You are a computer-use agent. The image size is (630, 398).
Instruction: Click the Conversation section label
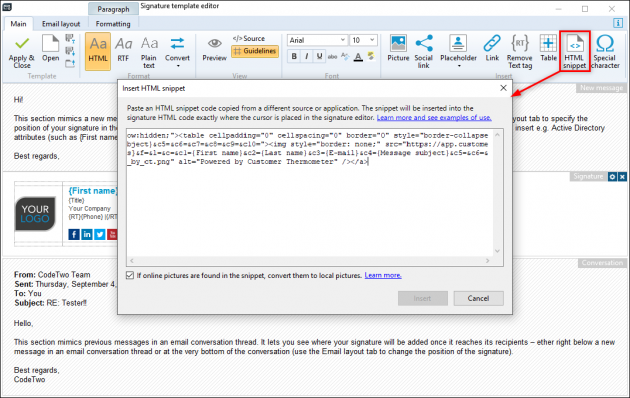click(602, 263)
